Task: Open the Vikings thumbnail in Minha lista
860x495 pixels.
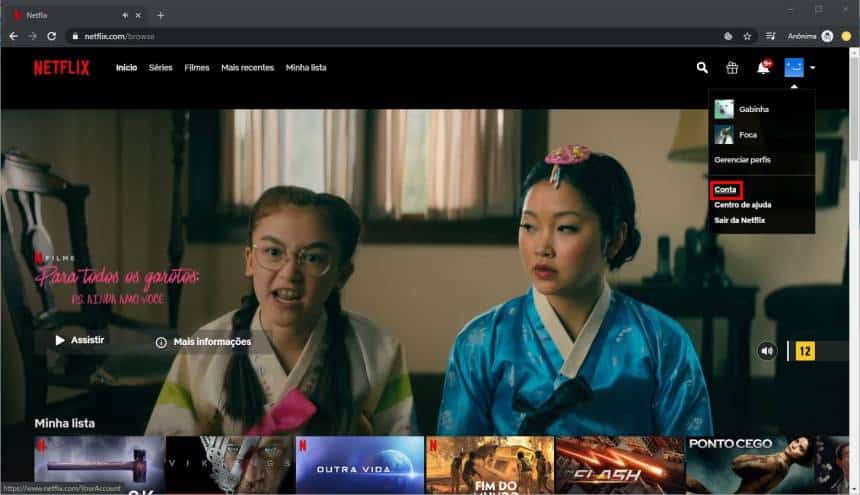Action: point(230,465)
